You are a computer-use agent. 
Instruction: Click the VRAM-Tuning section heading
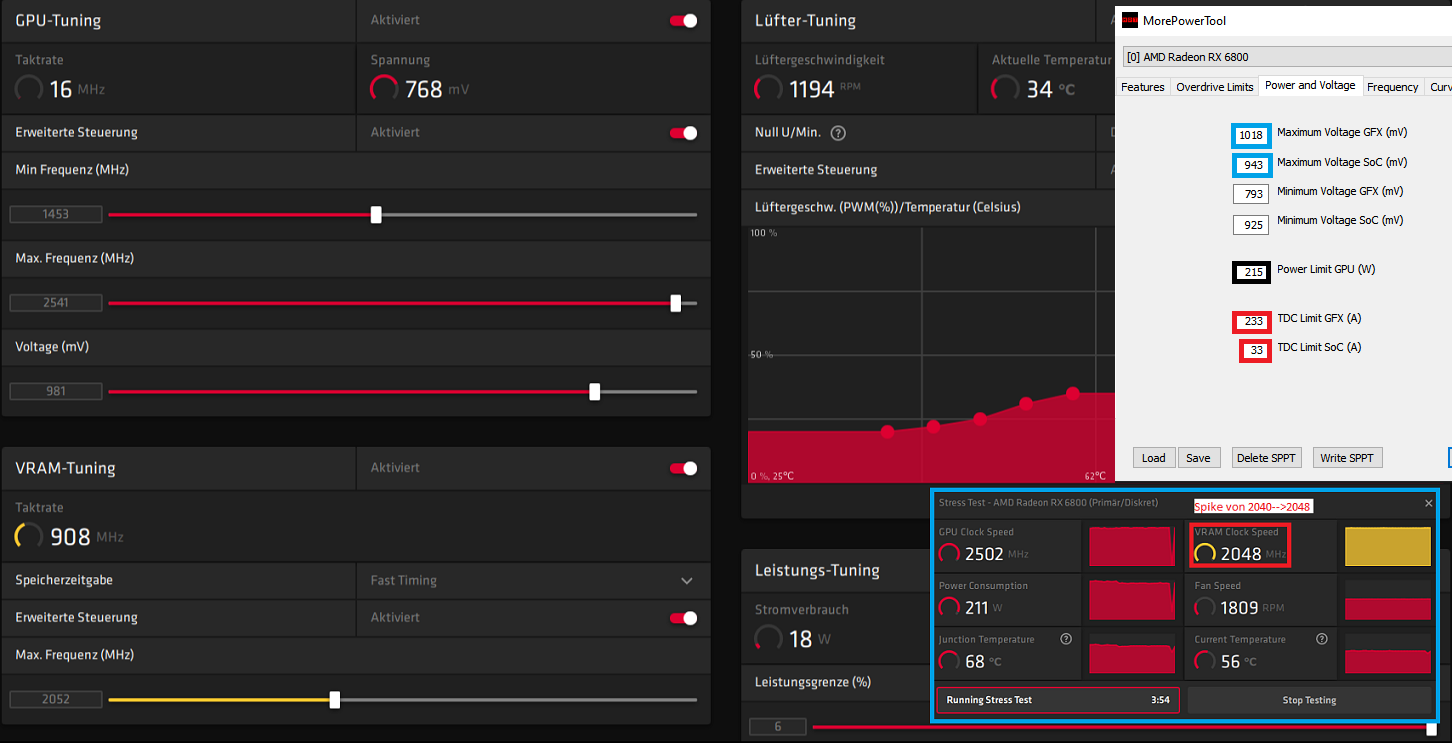[65, 468]
